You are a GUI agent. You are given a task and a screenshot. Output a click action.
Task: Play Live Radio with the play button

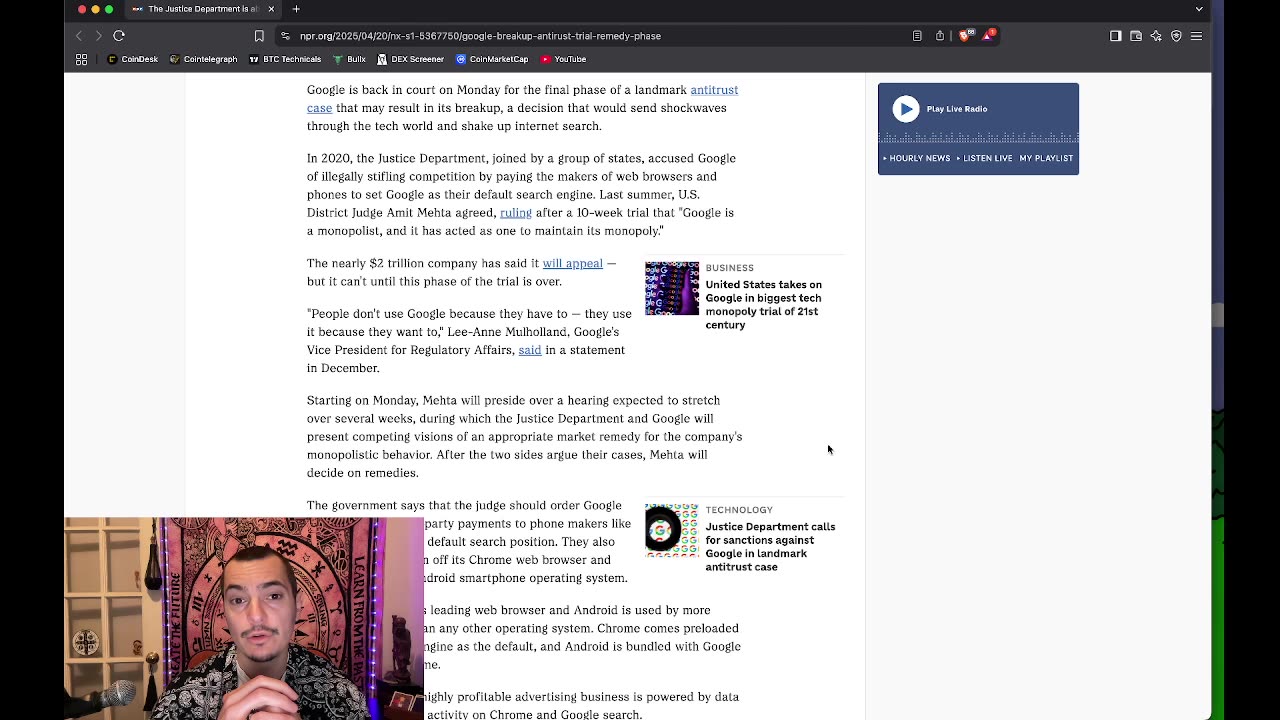click(905, 109)
